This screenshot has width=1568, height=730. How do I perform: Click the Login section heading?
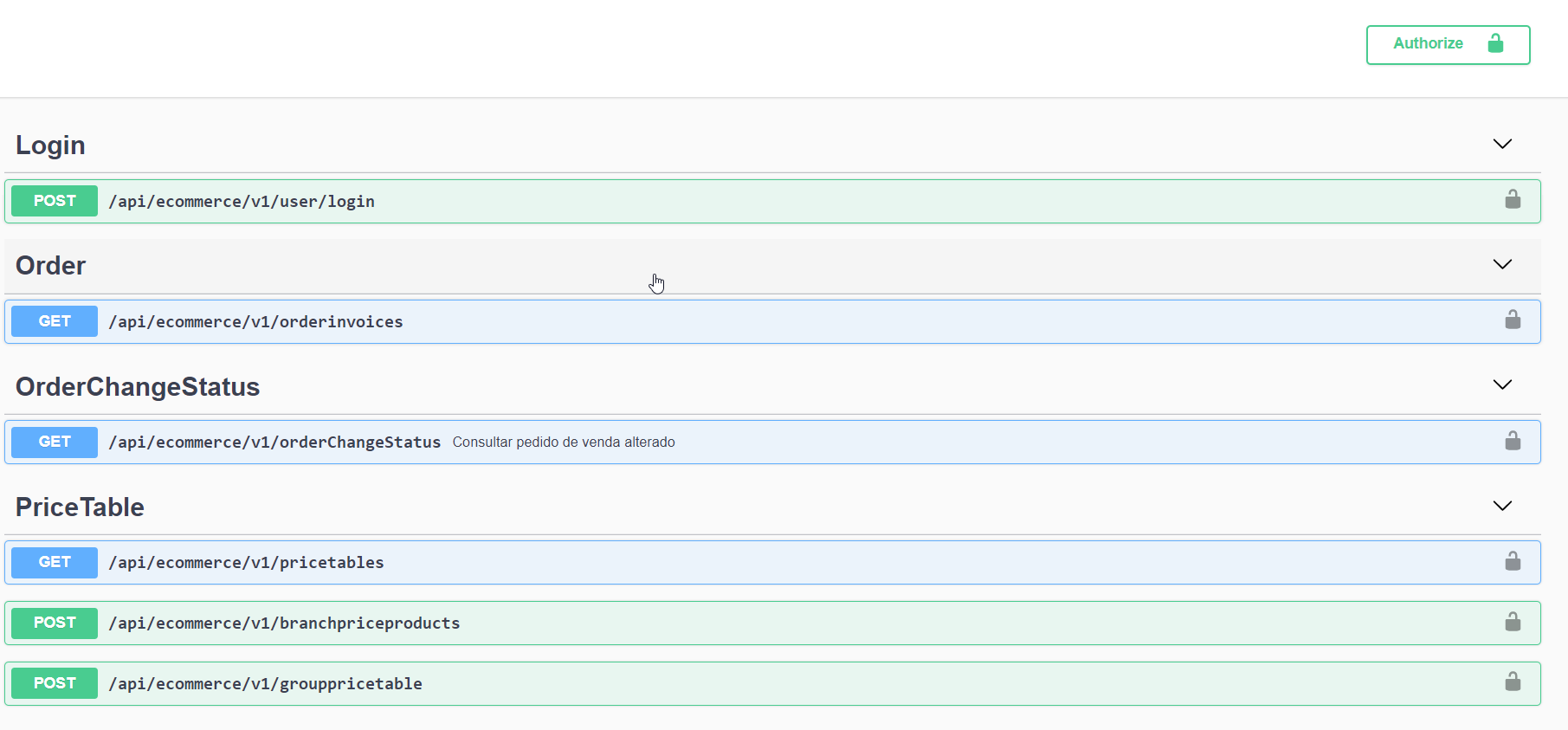(x=50, y=145)
